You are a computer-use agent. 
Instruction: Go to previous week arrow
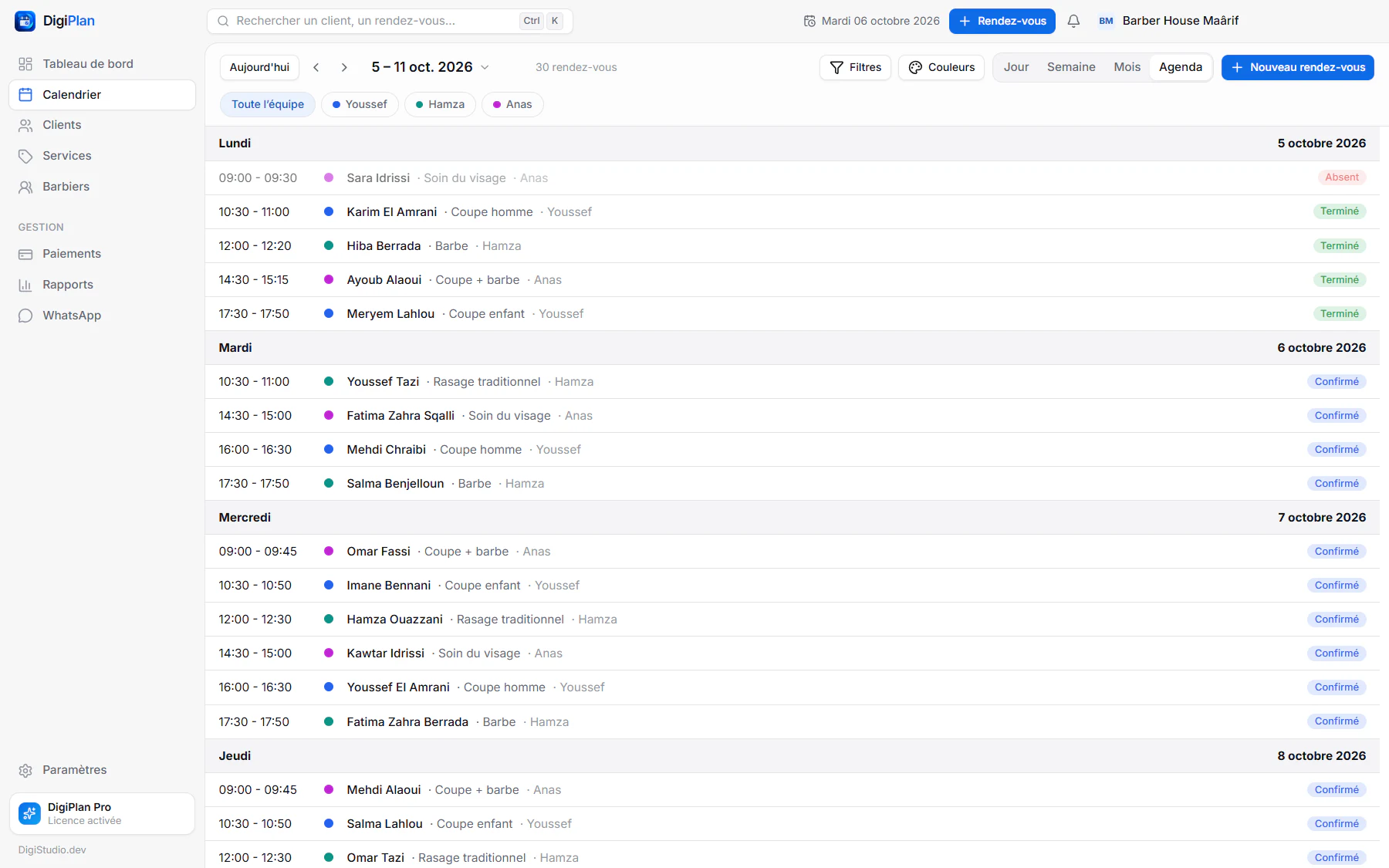[x=316, y=67]
